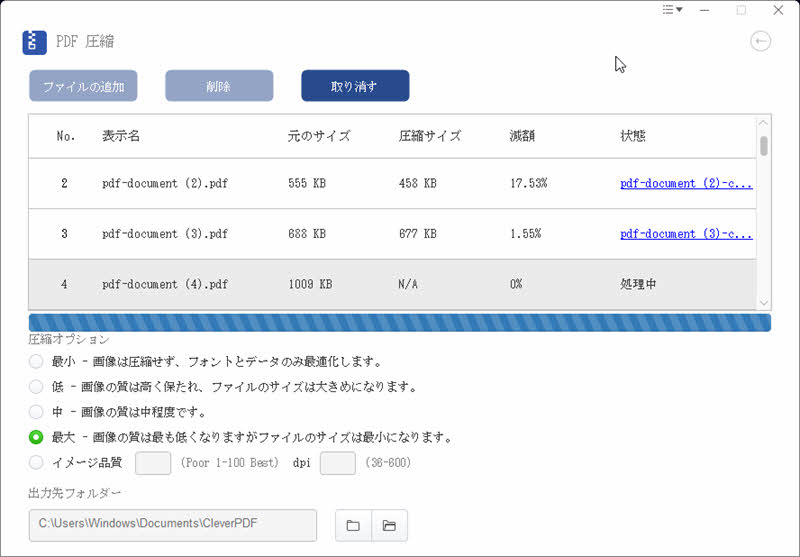Select the 最大 compression radio option
Screen dimensions: 800x557
36,437
